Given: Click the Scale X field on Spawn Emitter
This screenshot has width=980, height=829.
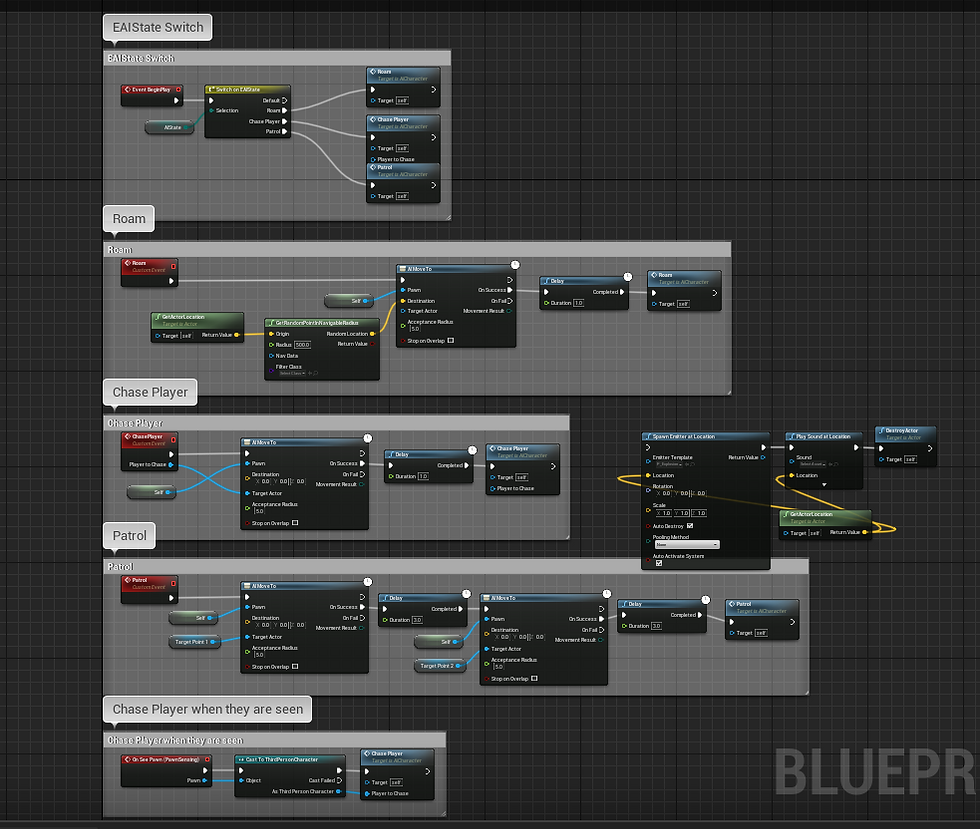Looking at the screenshot, I should coord(663,513).
